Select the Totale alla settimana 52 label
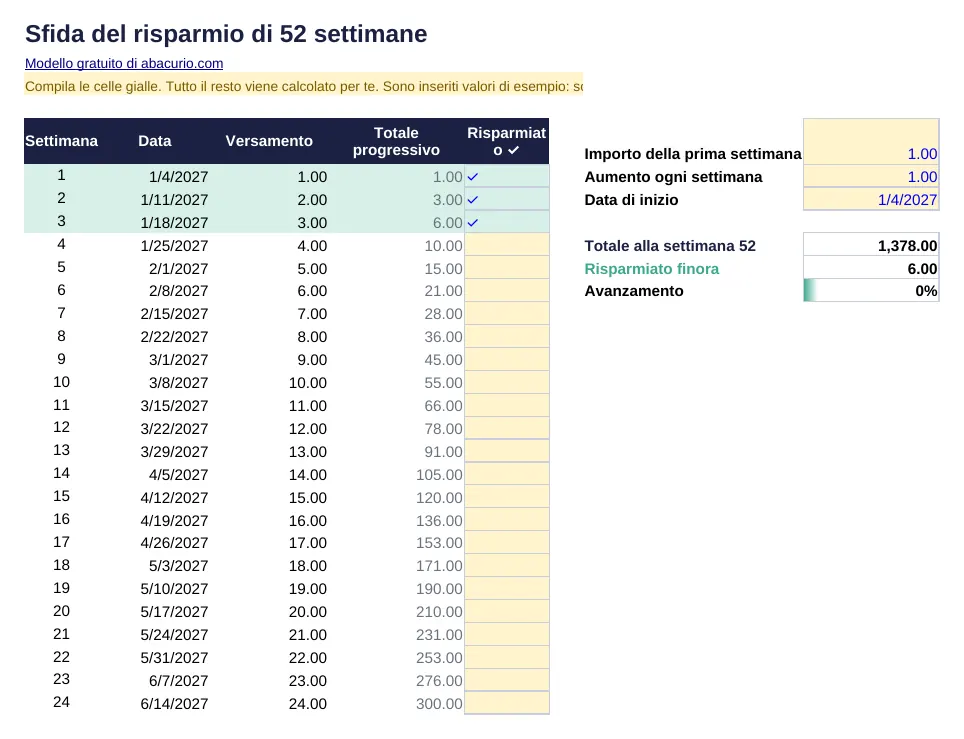The image size is (964, 739). (670, 246)
